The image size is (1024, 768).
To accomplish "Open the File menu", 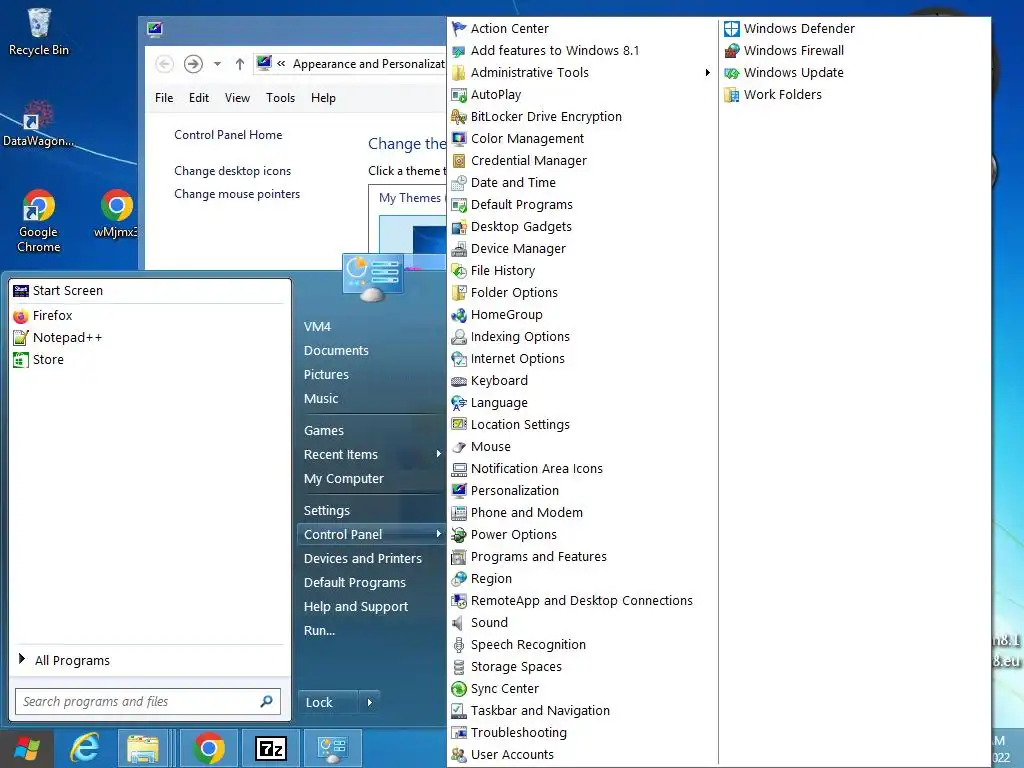I will pos(164,98).
